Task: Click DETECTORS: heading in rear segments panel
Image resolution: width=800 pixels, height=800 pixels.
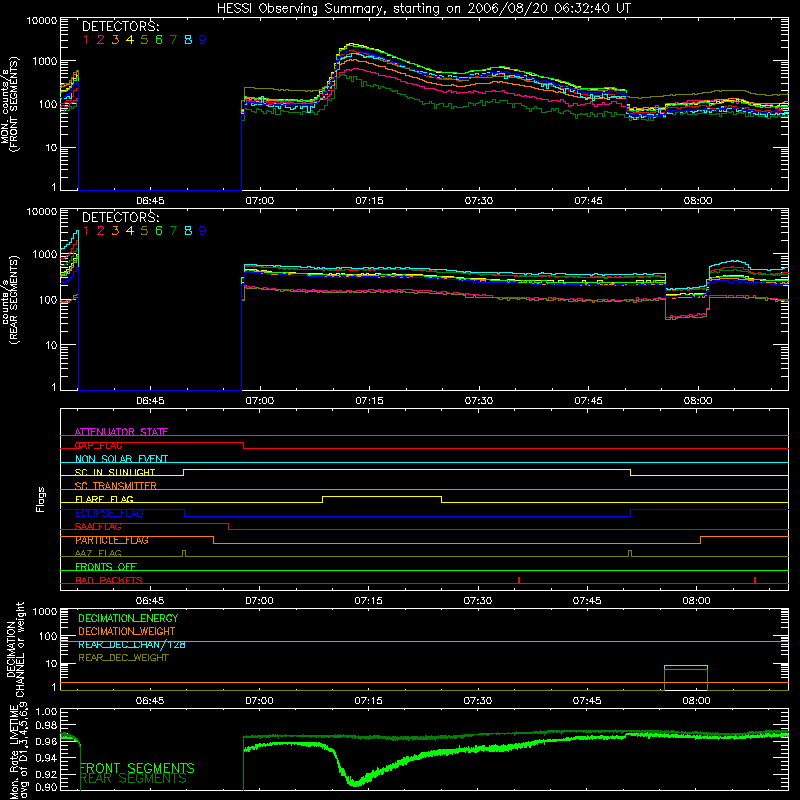Action: click(x=120, y=218)
